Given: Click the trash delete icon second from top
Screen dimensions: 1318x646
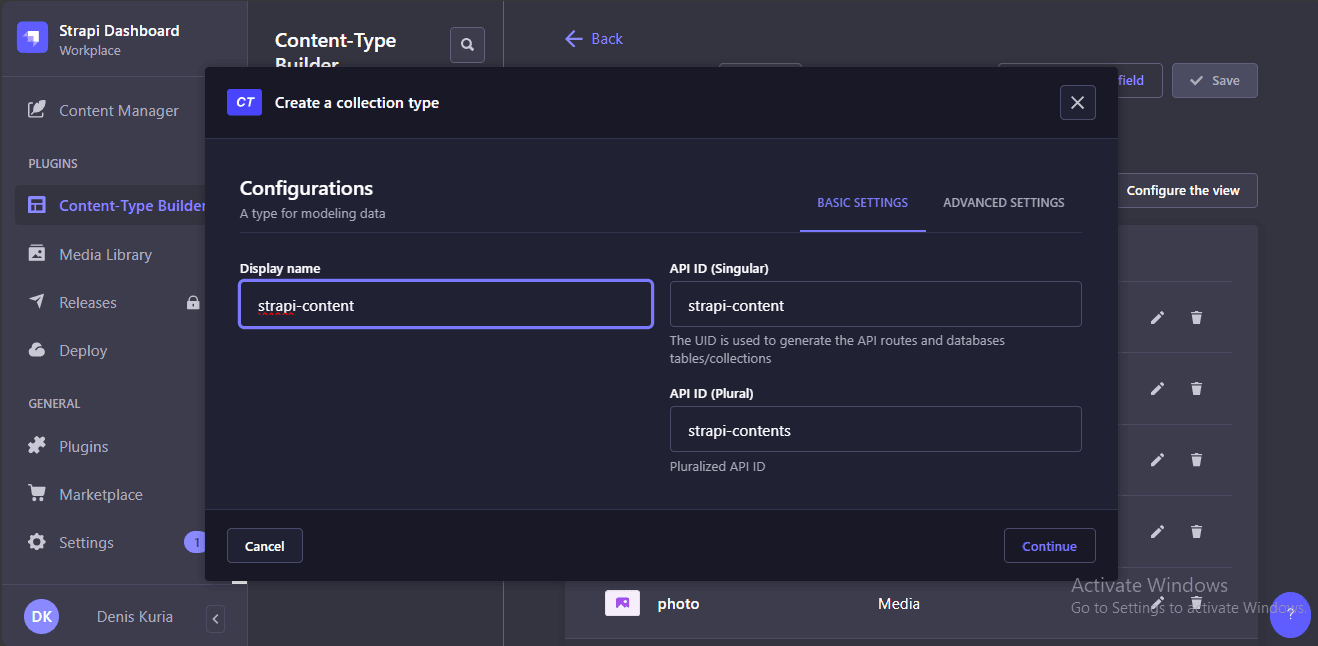Looking at the screenshot, I should (1196, 389).
